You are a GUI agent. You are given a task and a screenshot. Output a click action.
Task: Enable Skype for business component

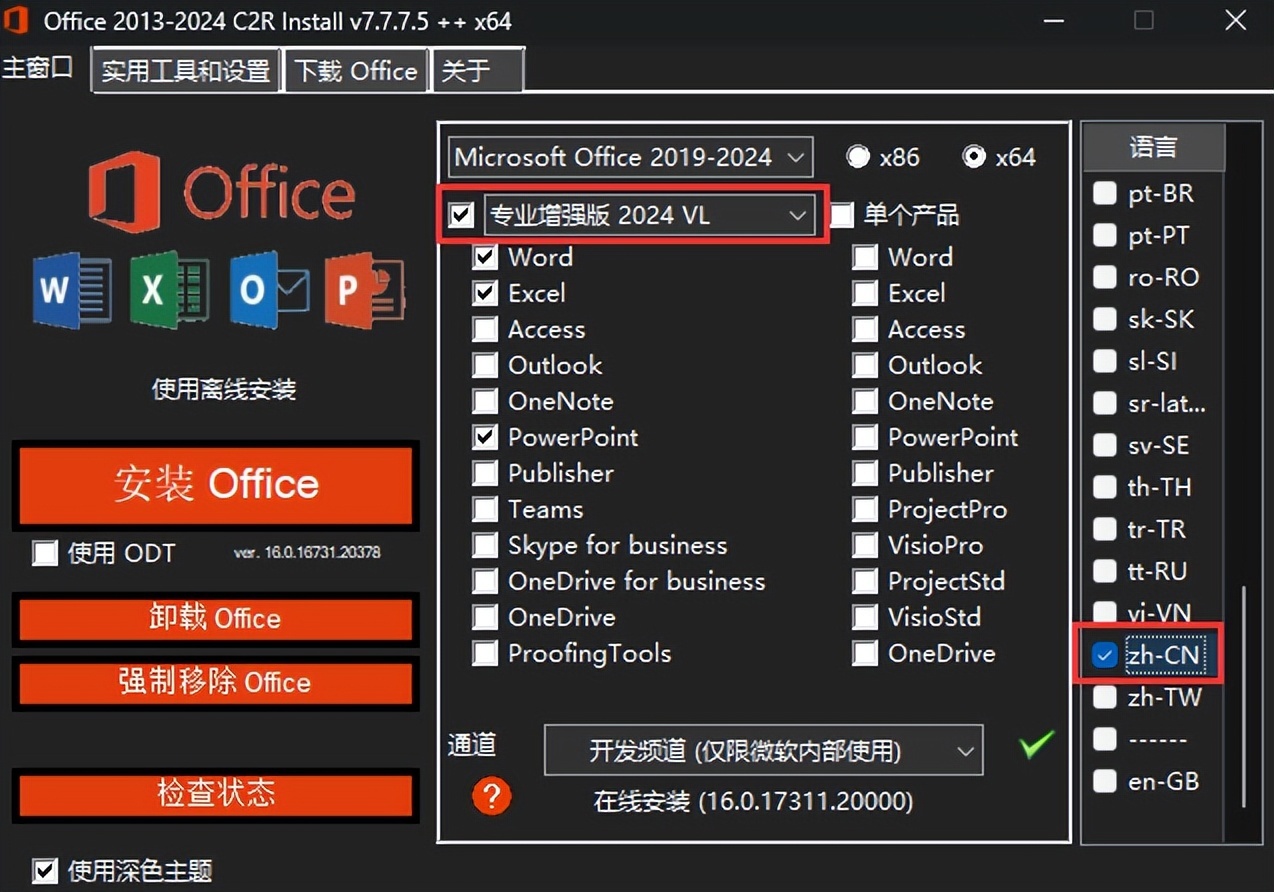(485, 545)
